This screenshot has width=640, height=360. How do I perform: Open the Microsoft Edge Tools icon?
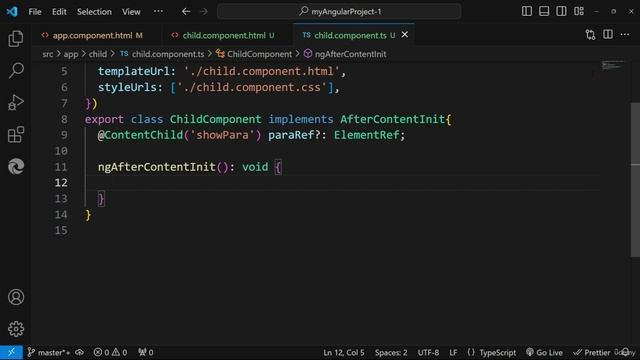pos(16,167)
